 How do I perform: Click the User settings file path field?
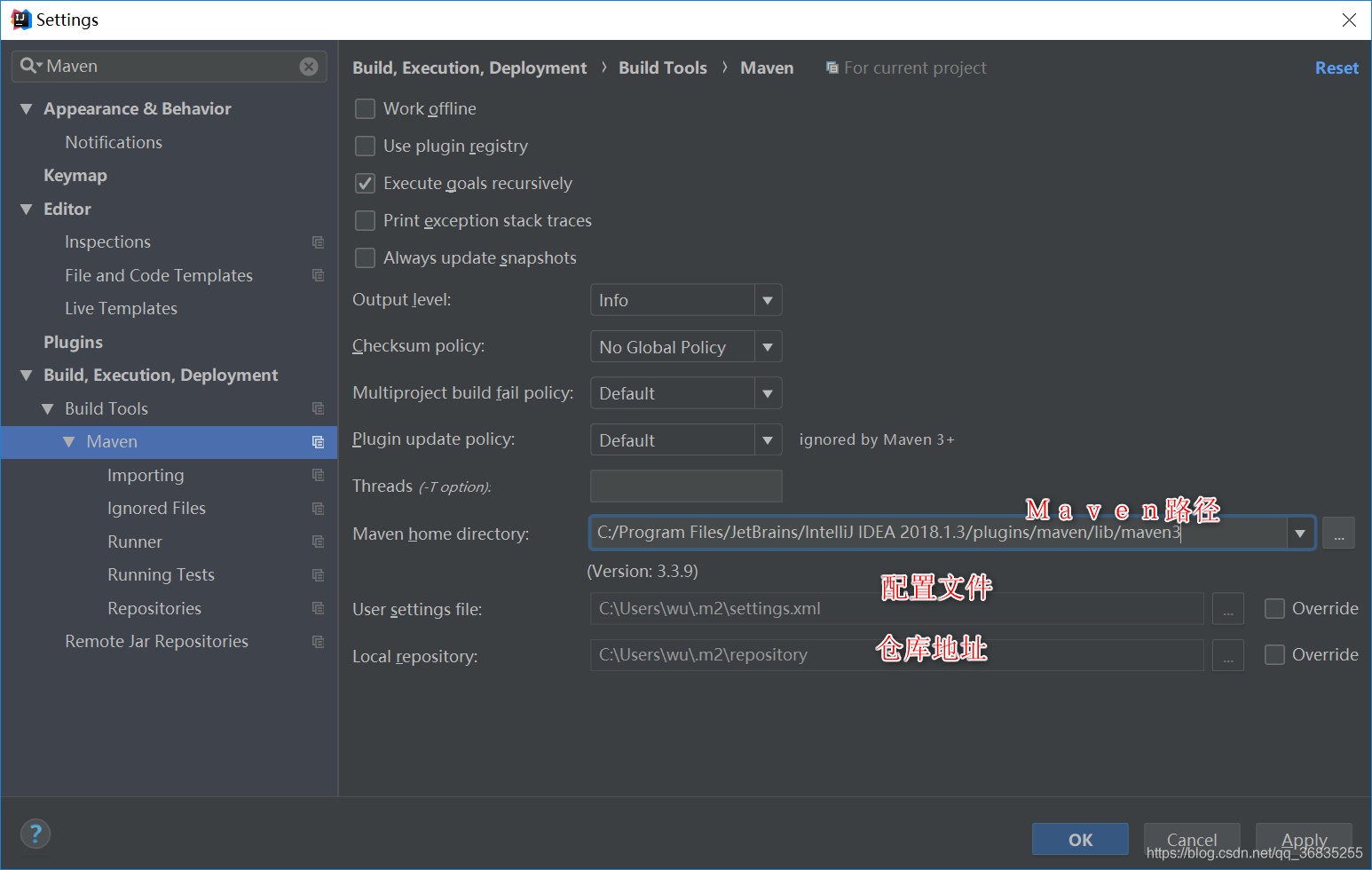[x=896, y=609]
